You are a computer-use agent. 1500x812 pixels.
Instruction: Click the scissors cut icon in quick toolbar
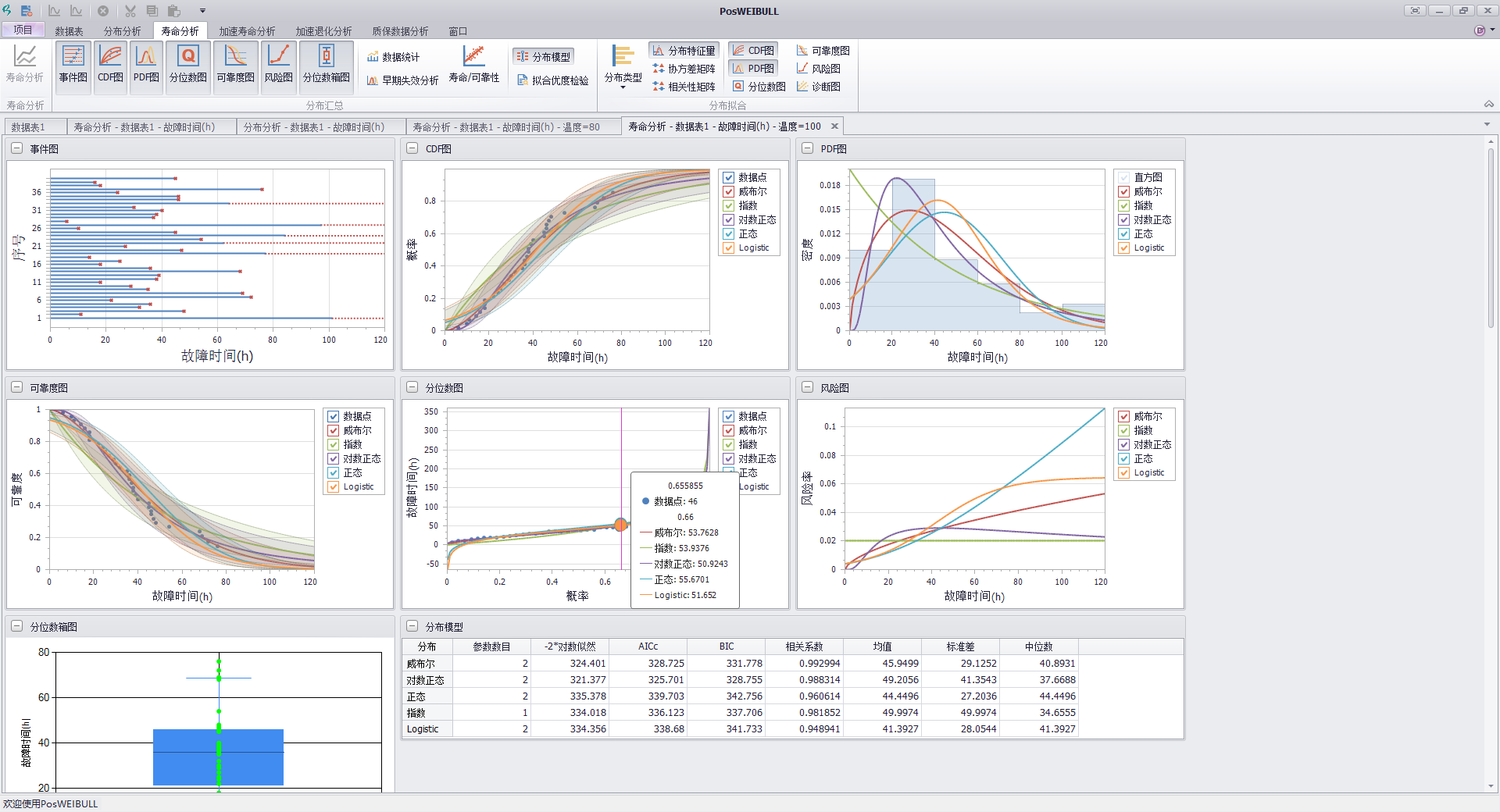(x=130, y=11)
